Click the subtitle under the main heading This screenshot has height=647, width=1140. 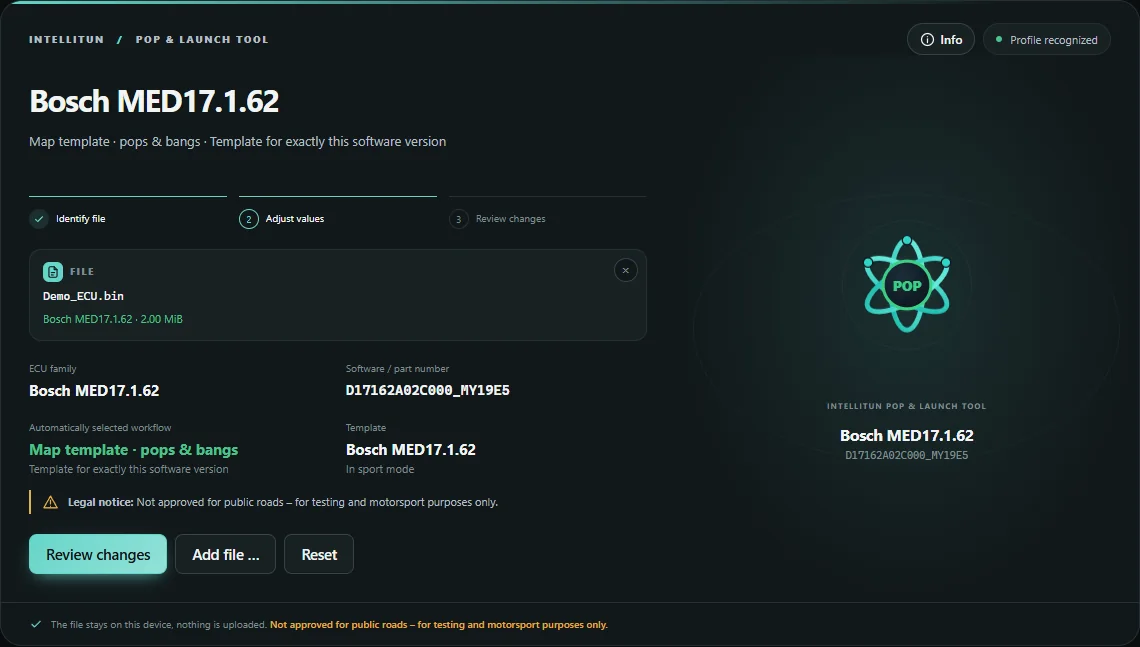(238, 142)
